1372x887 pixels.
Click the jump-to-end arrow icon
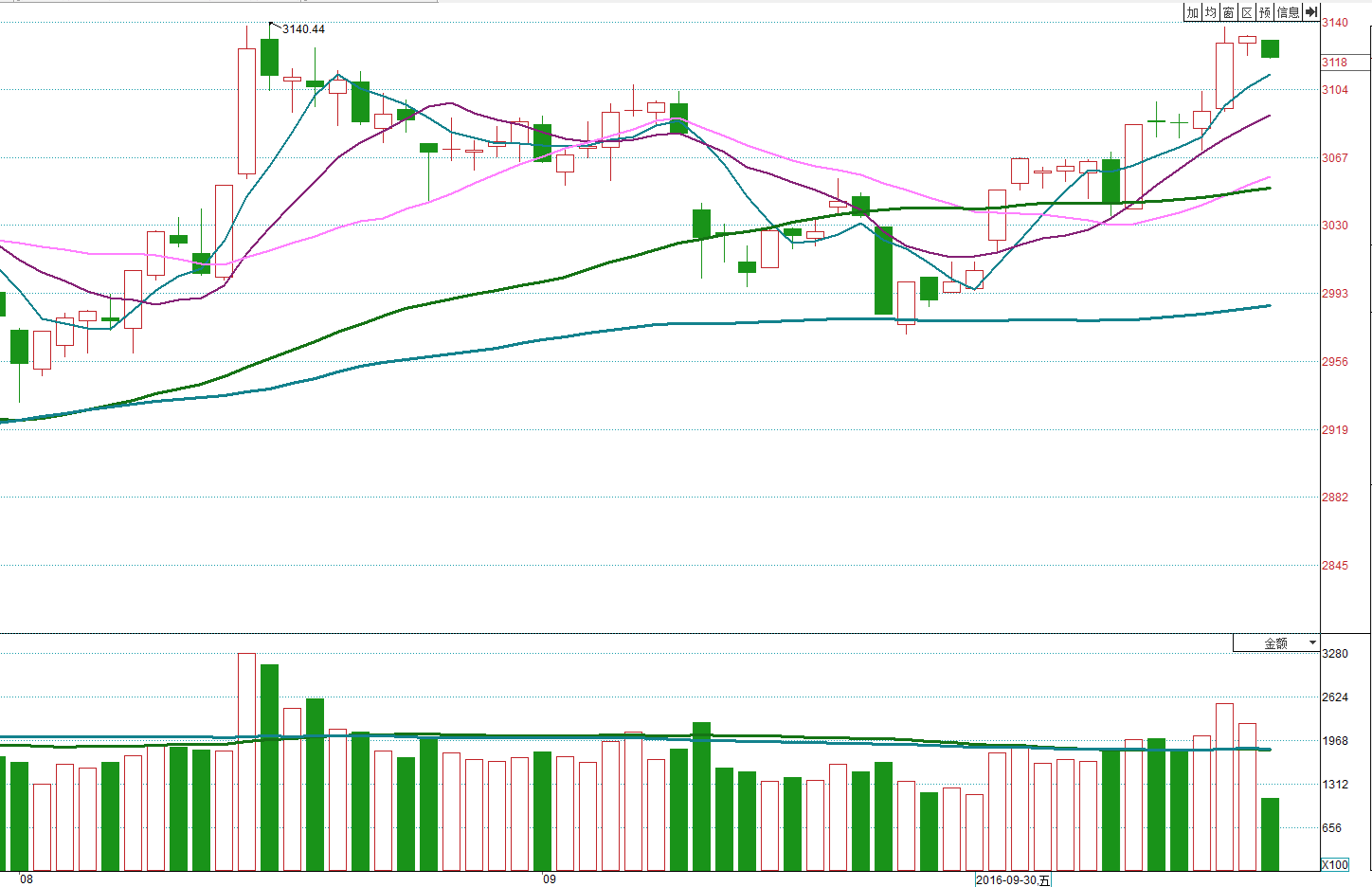[x=1311, y=12]
